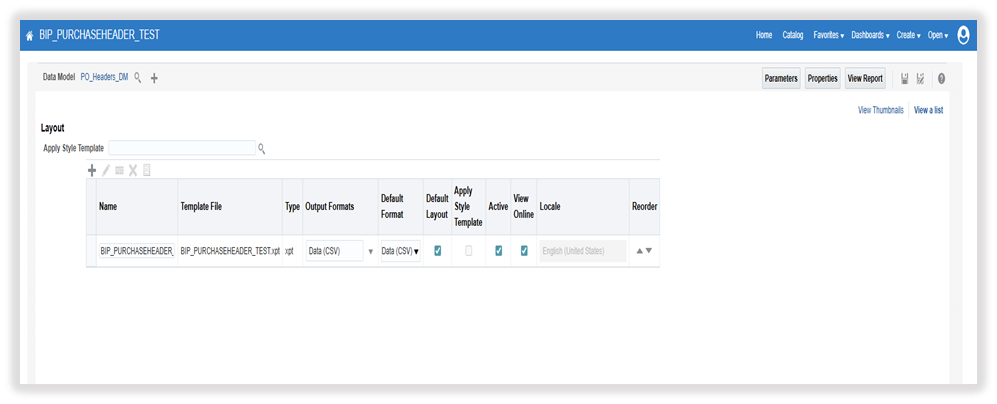Click the properties icon in layout toolbar
997x404 pixels.
[120, 171]
